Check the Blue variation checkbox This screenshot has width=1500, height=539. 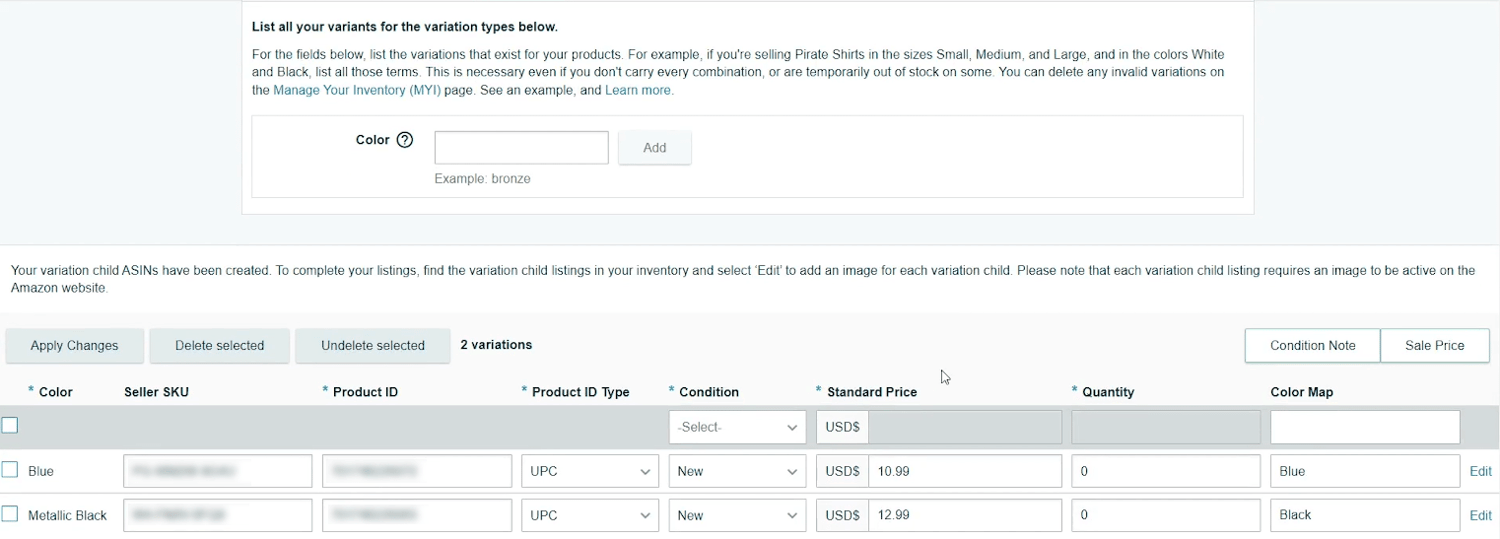(x=10, y=470)
